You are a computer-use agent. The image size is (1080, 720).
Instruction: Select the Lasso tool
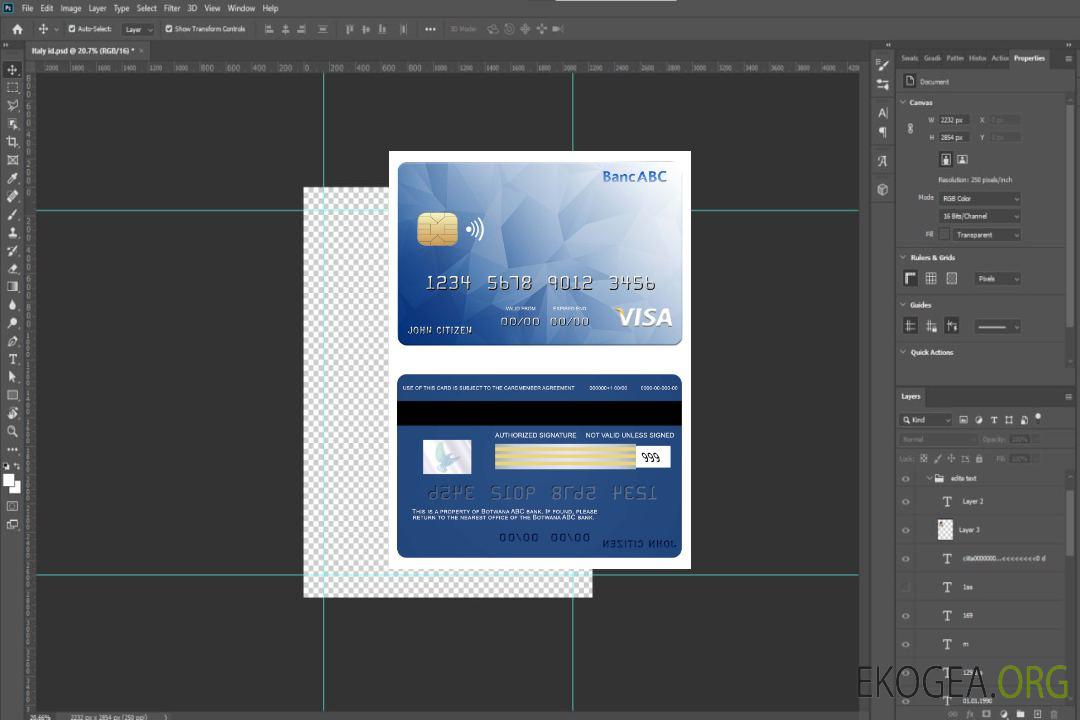pos(12,105)
